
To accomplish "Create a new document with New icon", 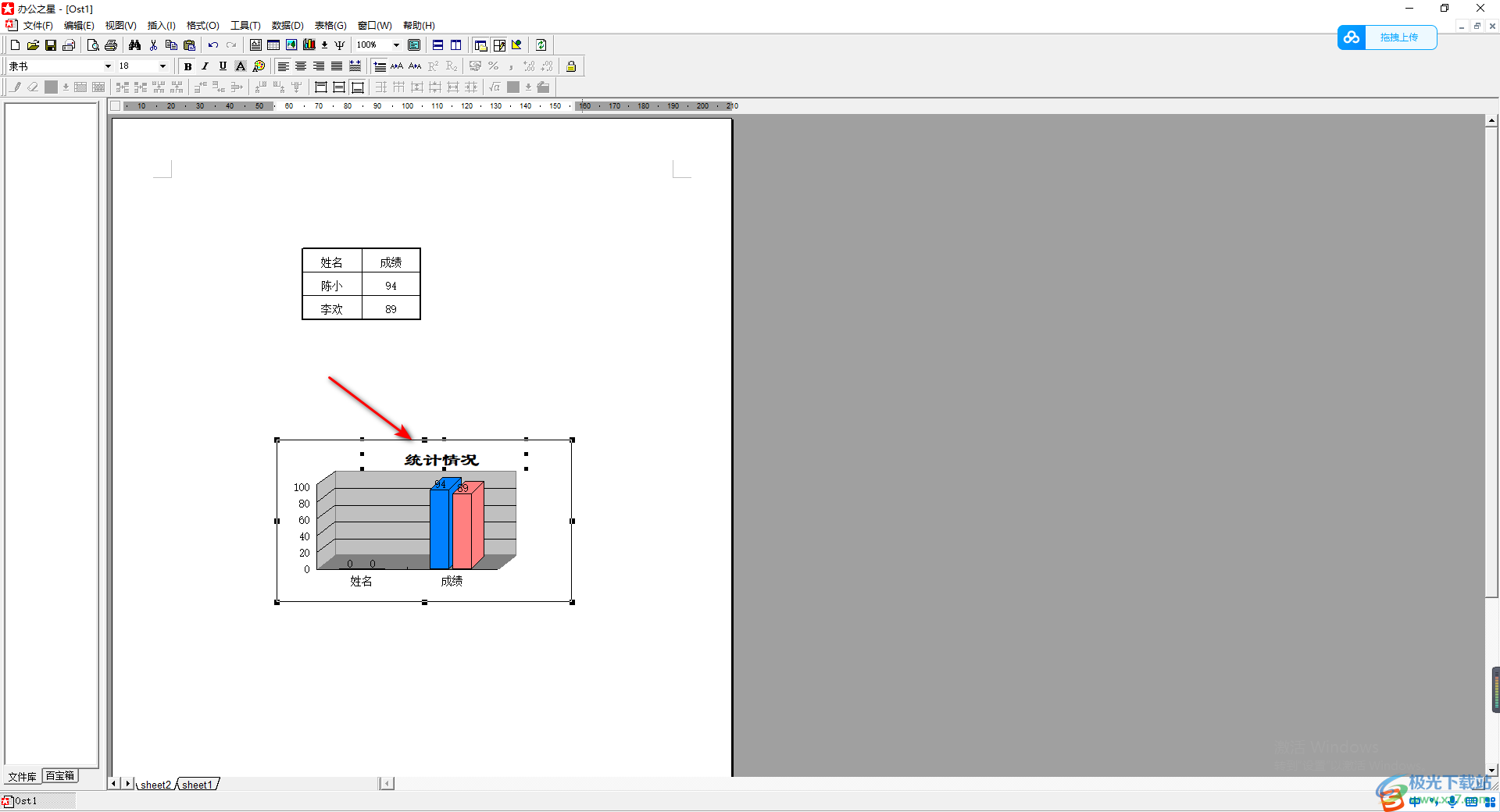I will tap(15, 45).
